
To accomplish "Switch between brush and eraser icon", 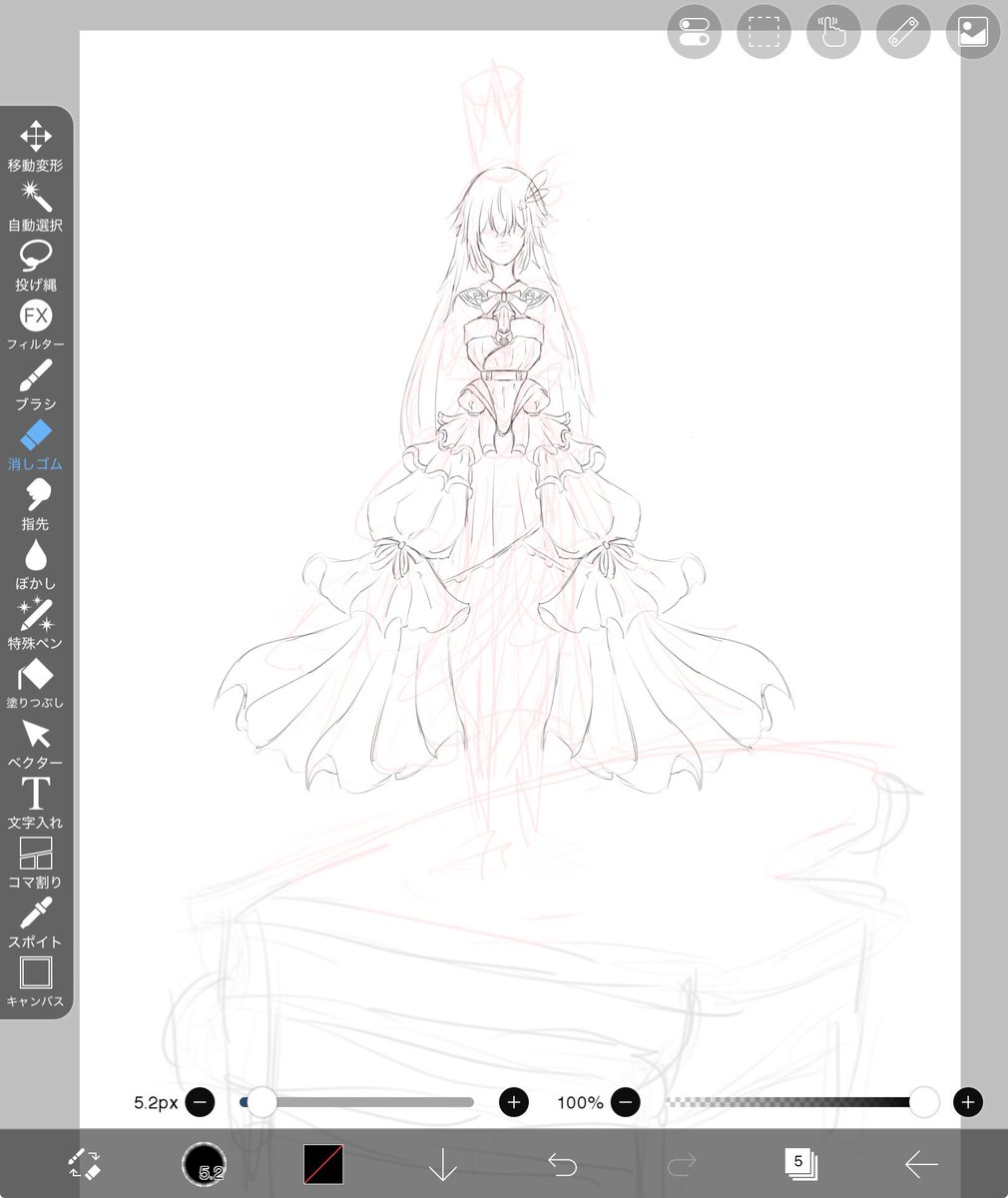I will (84, 1164).
